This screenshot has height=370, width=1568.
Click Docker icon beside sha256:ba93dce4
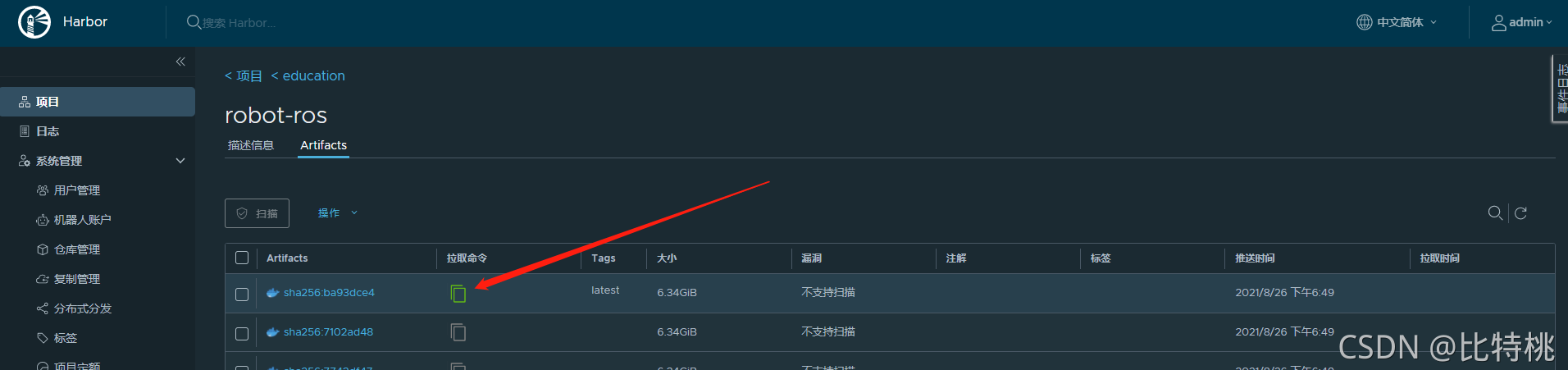273,293
